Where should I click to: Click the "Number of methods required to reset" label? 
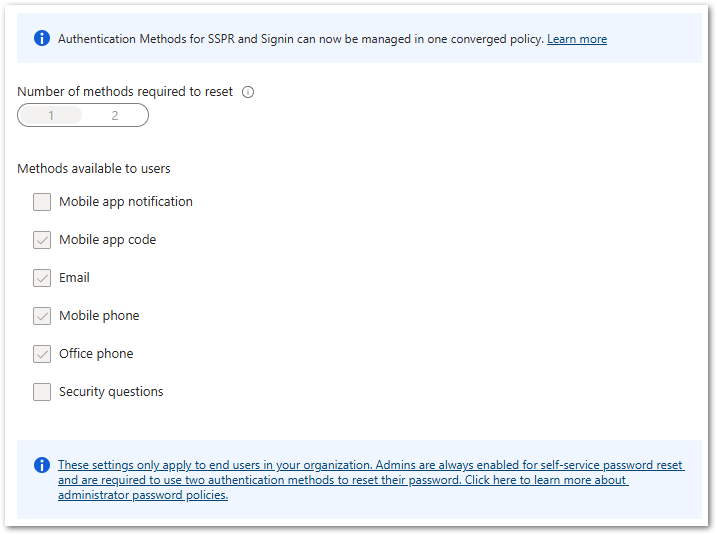pyautogui.click(x=125, y=92)
